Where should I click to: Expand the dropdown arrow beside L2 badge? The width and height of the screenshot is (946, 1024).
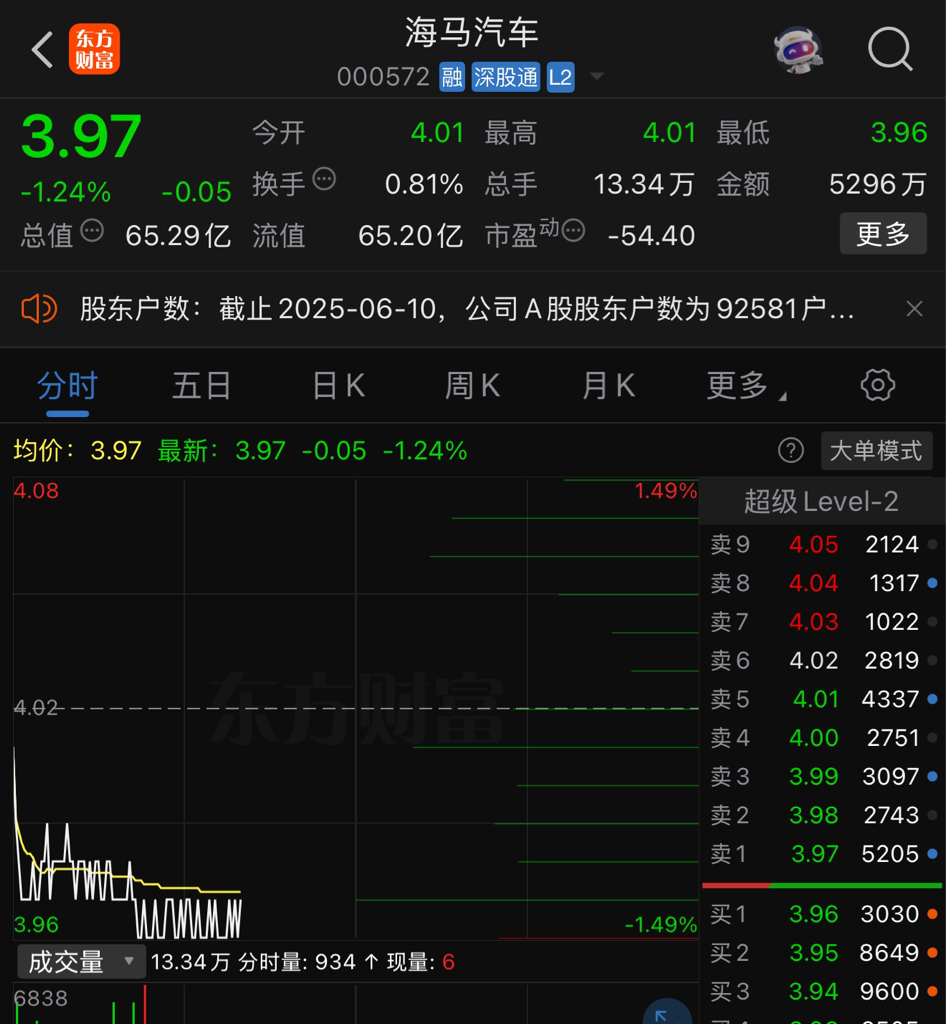(596, 77)
